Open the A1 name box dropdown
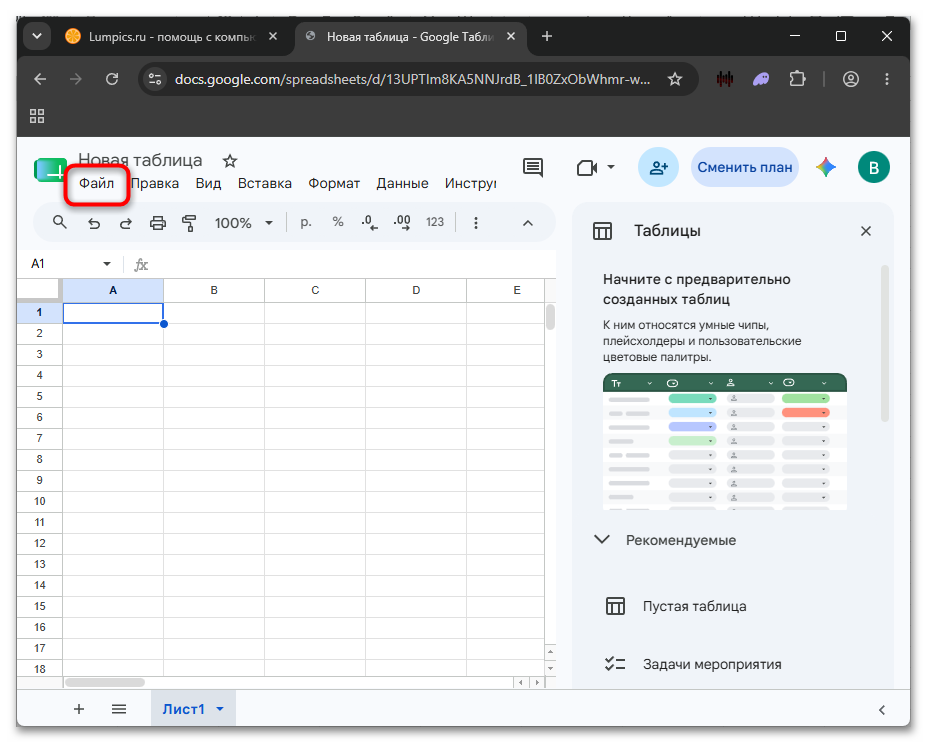This screenshot has height=743, width=927. (x=106, y=264)
